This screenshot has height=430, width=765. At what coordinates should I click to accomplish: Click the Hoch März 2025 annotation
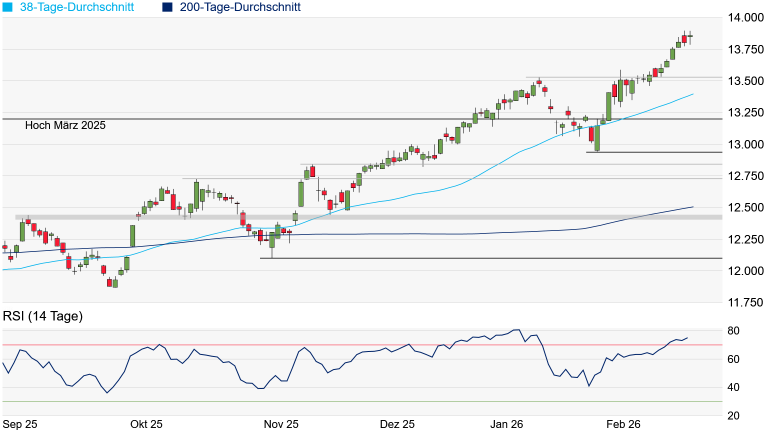click(65, 125)
